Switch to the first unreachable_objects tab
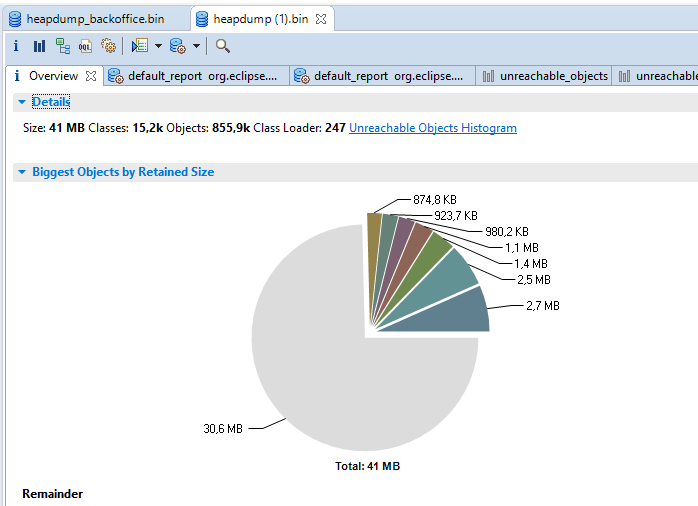Image resolution: width=698 pixels, height=506 pixels. point(545,77)
